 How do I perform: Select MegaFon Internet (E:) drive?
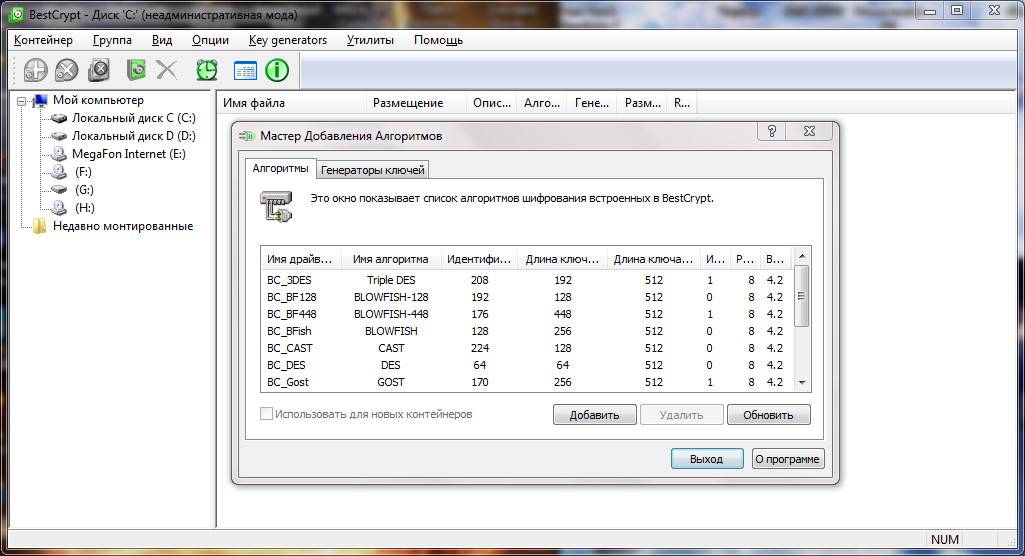point(128,154)
